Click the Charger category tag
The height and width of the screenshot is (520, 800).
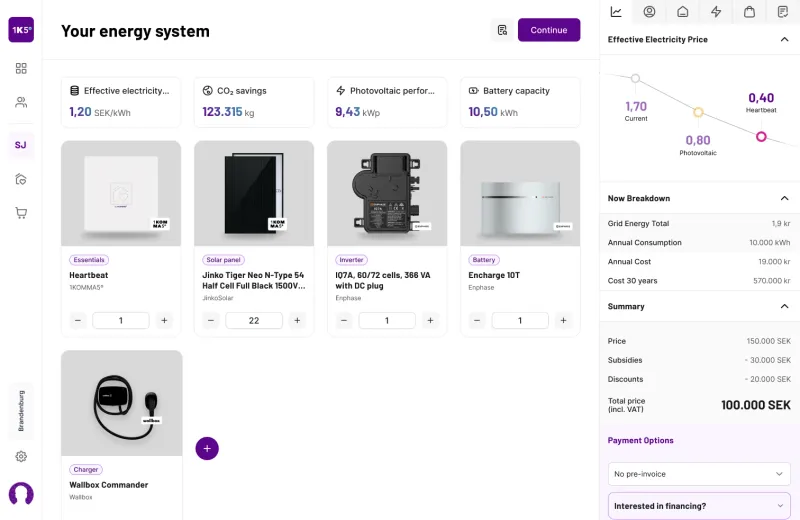[86, 469]
